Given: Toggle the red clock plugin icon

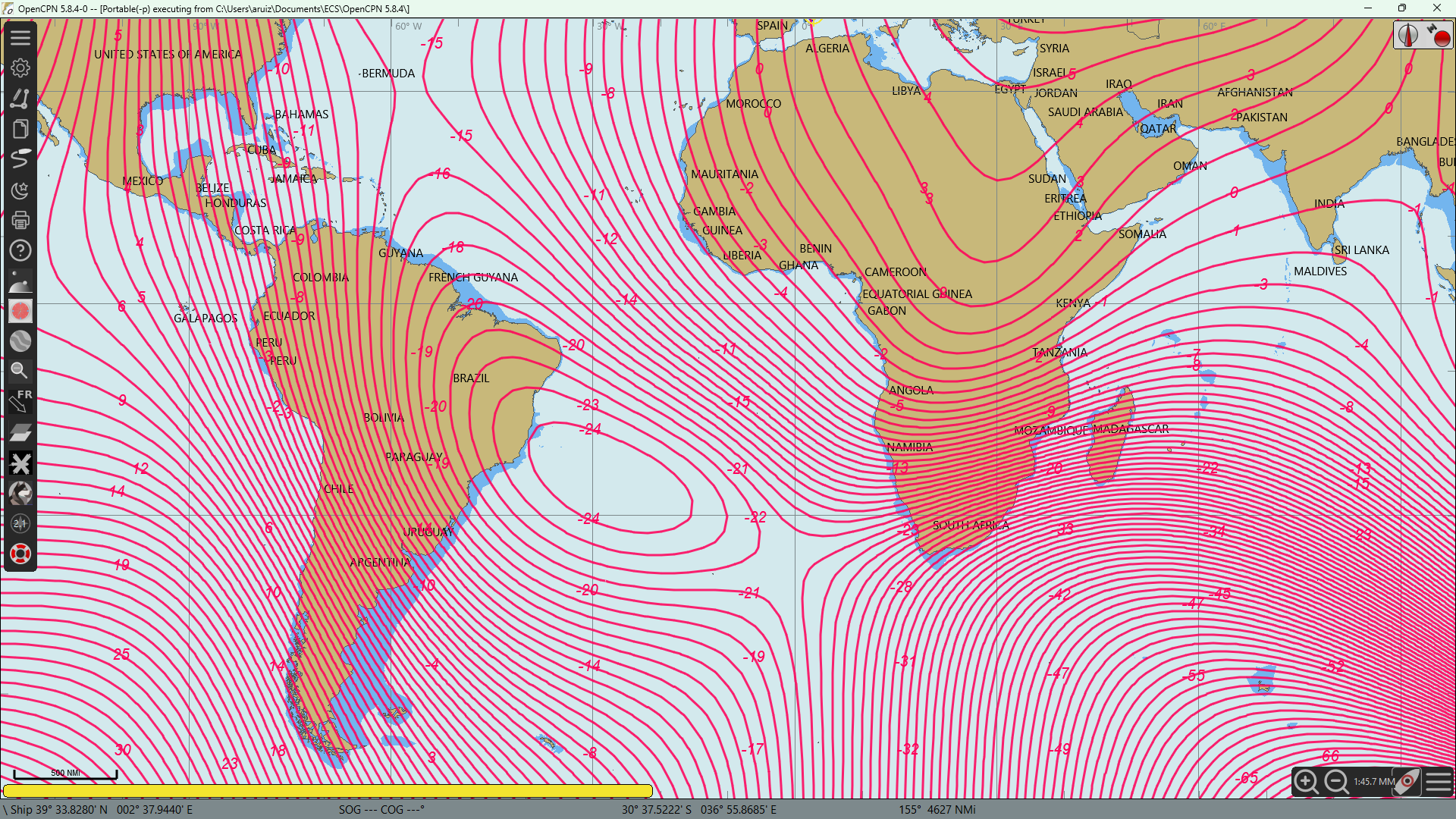Looking at the screenshot, I should pyautogui.click(x=20, y=311).
